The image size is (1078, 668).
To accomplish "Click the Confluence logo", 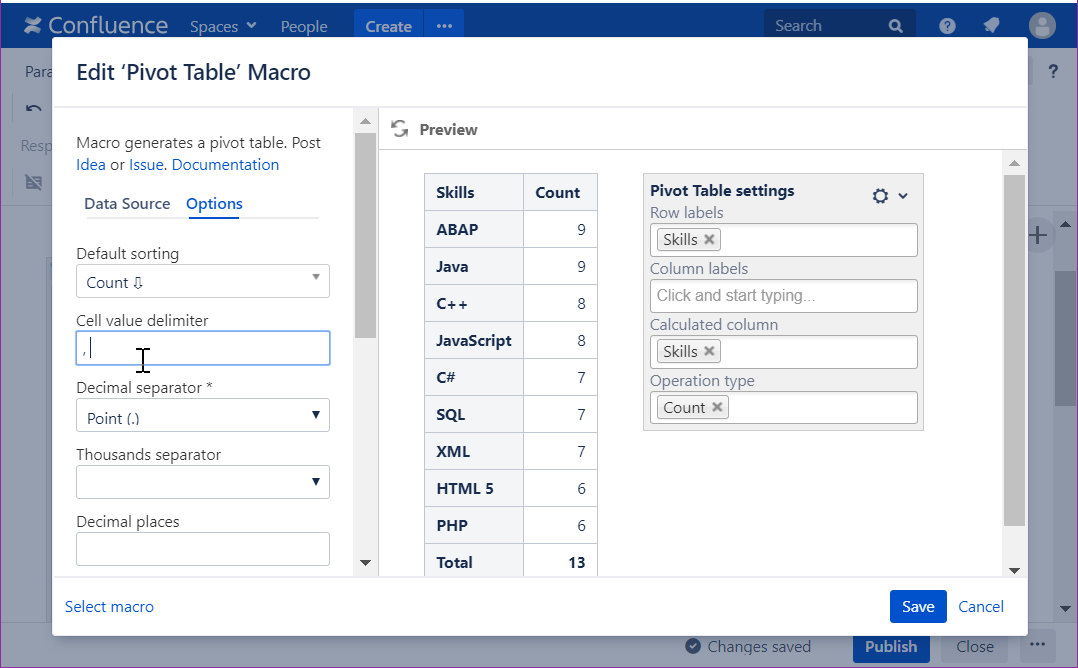I will (95, 24).
